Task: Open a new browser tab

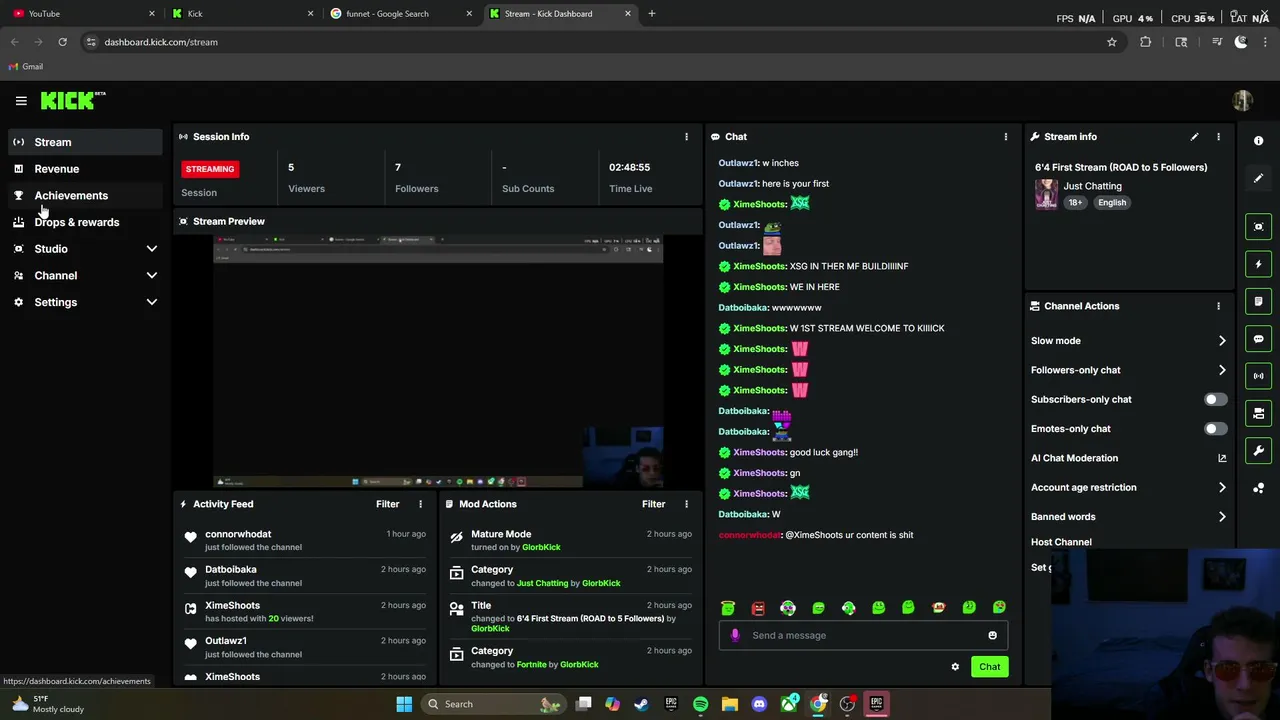Action: [651, 14]
